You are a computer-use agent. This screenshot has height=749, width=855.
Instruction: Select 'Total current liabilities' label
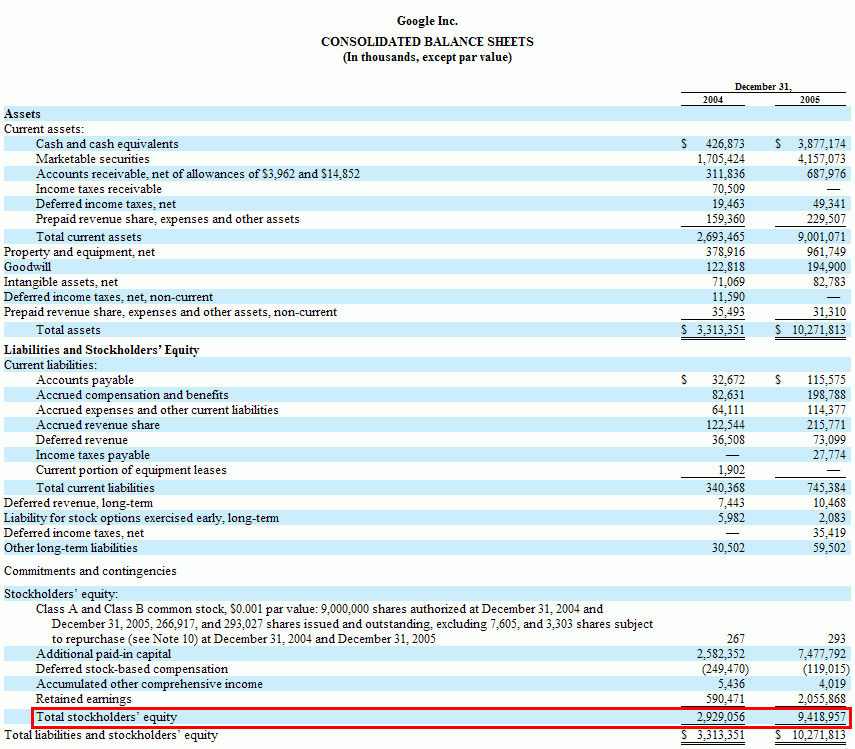(x=95, y=488)
